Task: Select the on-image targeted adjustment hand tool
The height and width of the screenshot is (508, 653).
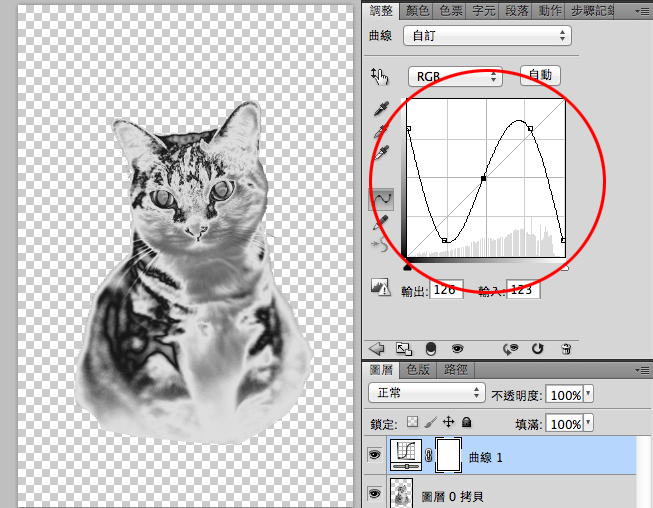Action: (x=379, y=76)
